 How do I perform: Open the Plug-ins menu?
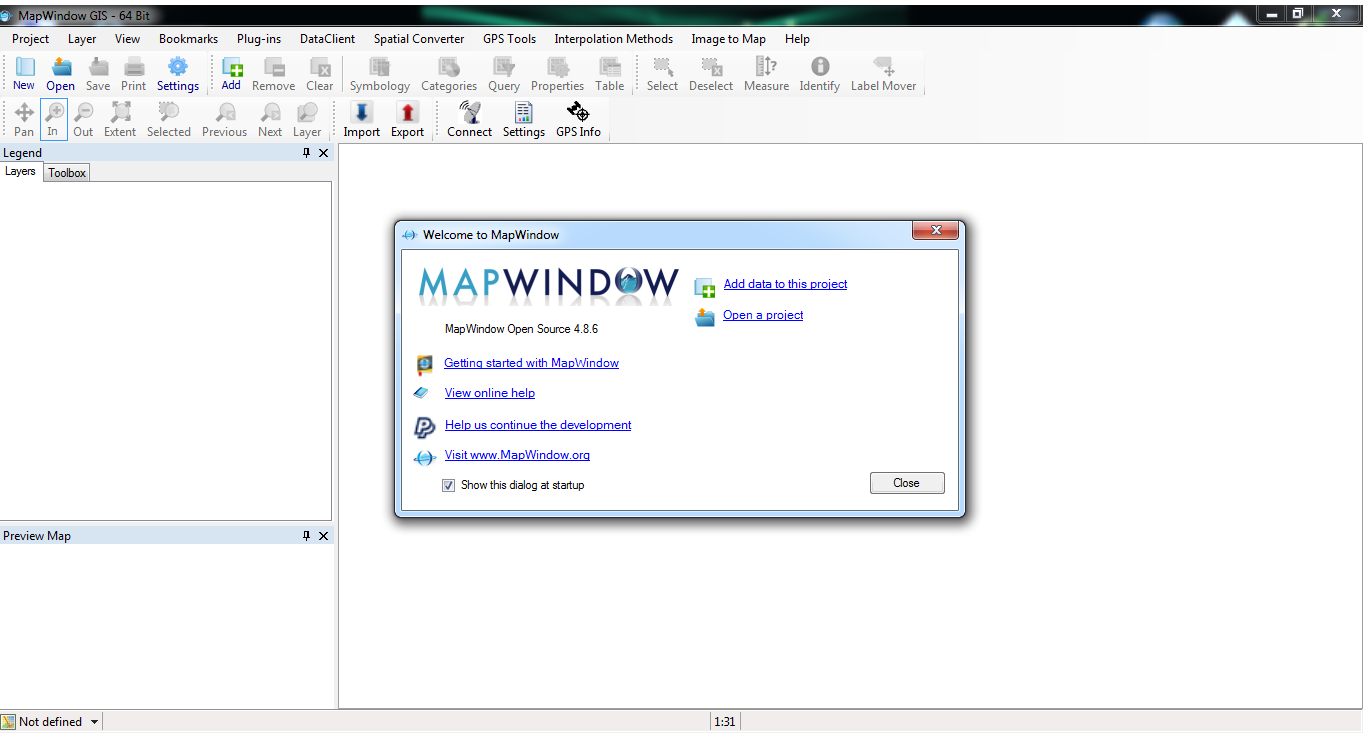(x=258, y=39)
